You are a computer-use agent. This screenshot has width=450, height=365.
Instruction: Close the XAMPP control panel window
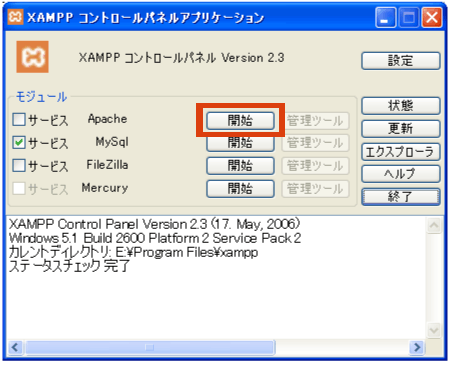(x=432, y=17)
